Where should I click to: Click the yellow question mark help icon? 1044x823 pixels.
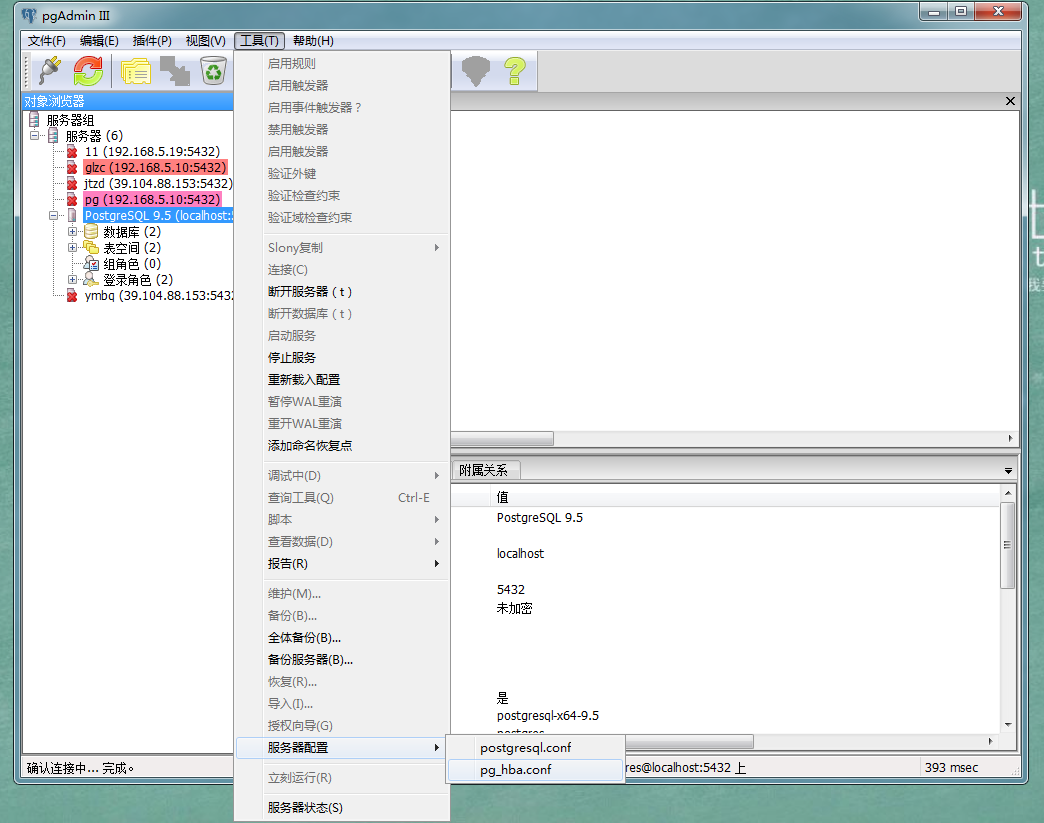pyautogui.click(x=514, y=70)
